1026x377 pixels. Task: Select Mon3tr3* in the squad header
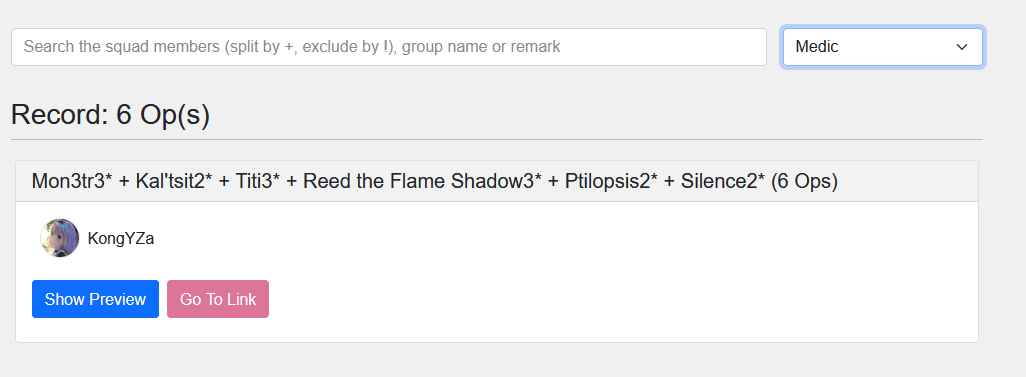(69, 181)
